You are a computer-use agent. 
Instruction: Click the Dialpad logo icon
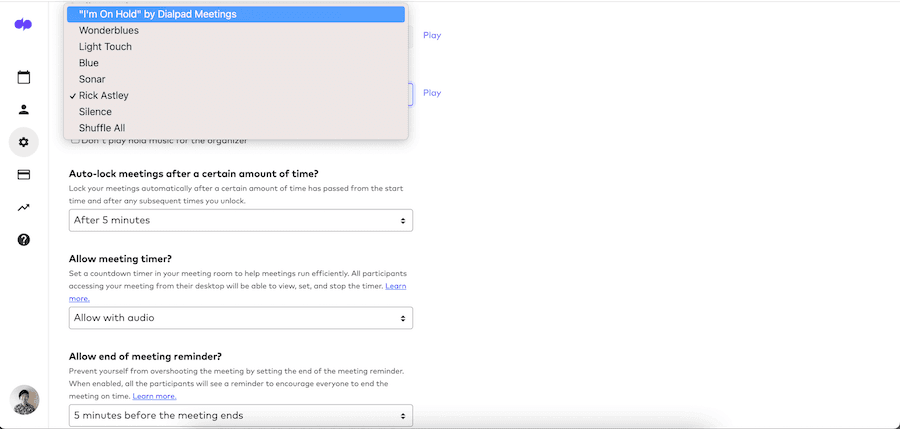23,24
